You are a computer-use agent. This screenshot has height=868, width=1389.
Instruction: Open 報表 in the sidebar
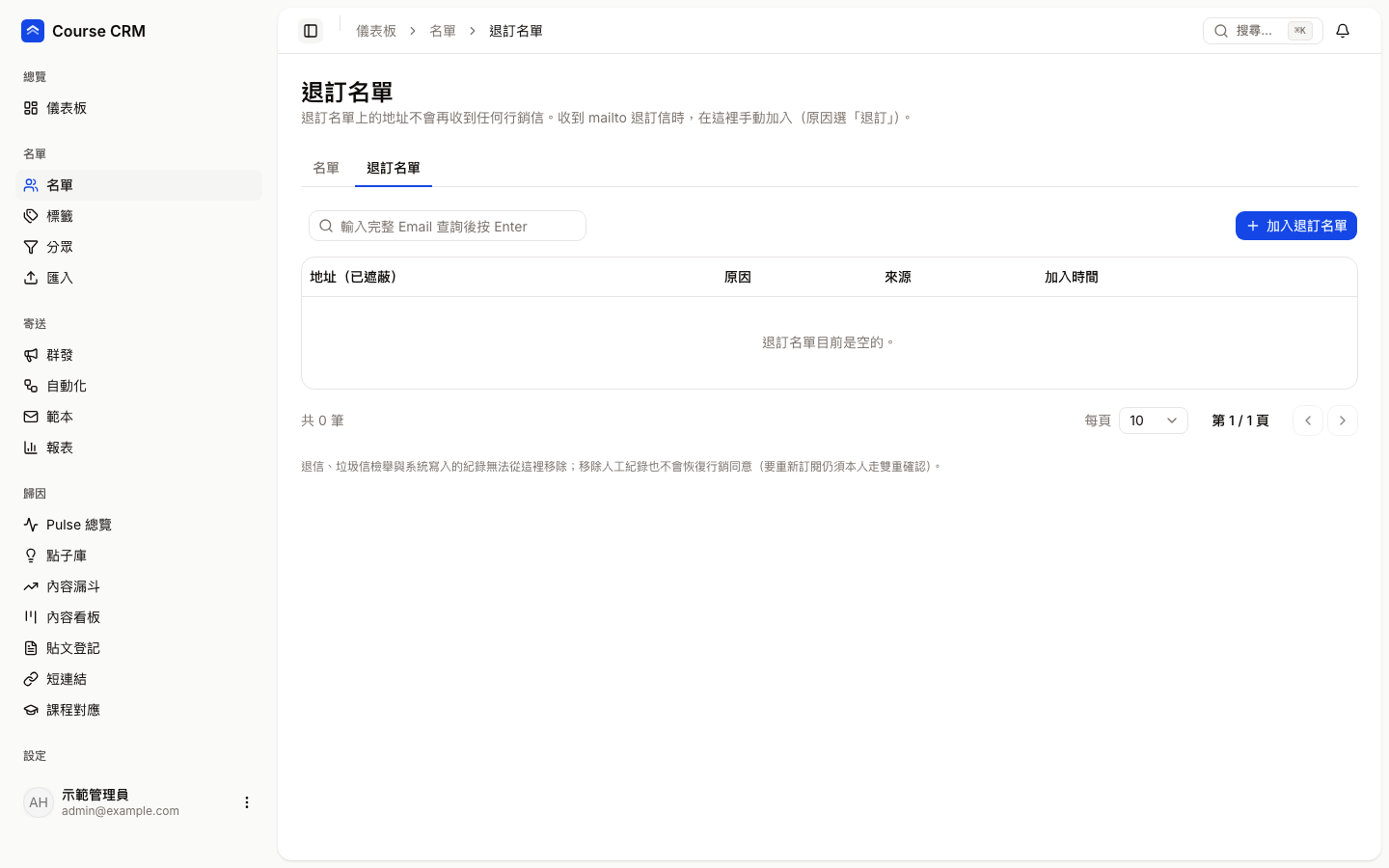click(x=139, y=448)
